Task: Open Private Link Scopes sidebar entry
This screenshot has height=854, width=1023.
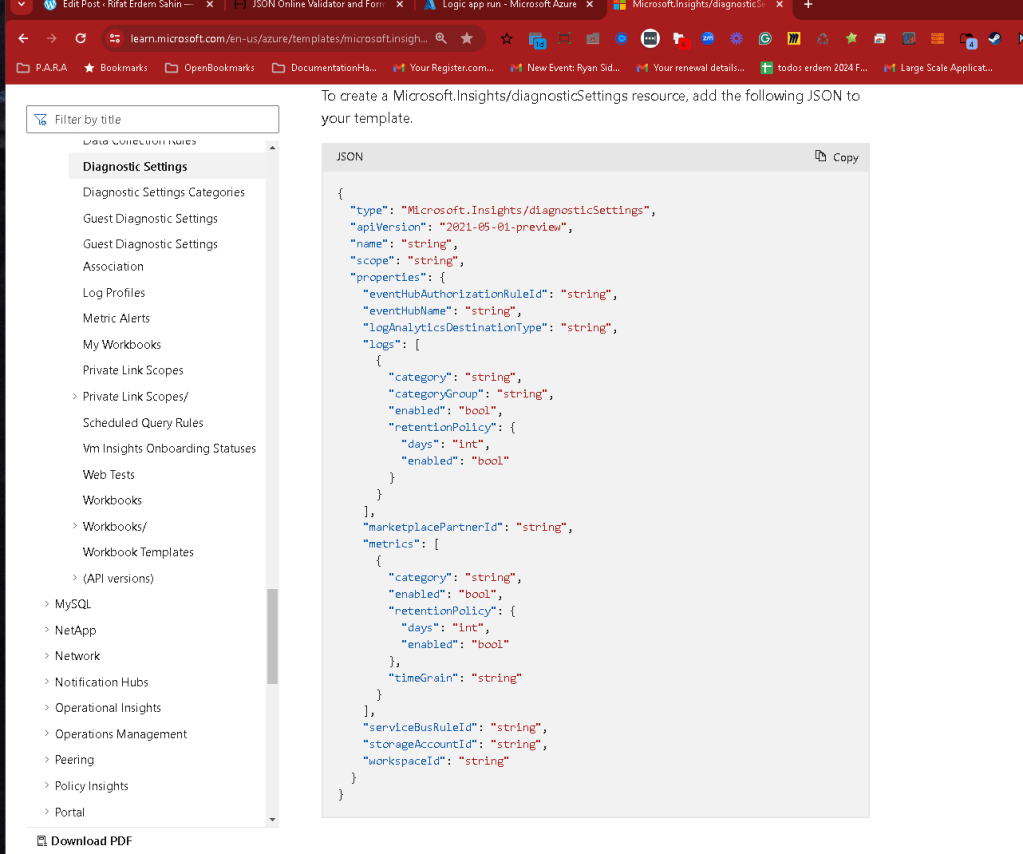Action: [133, 370]
